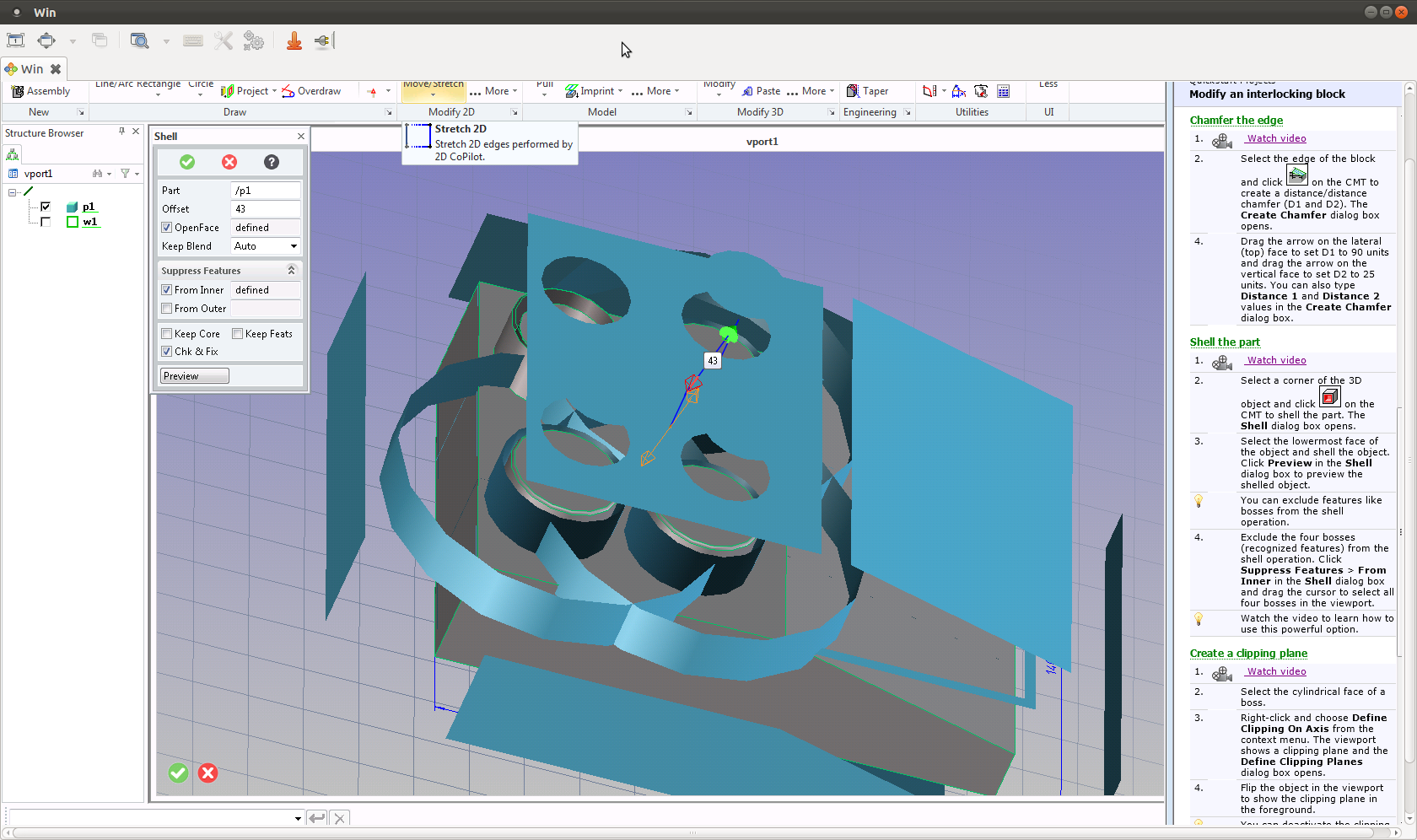The image size is (1417, 840).
Task: Pin the Structure Browser panel
Action: tap(121, 132)
